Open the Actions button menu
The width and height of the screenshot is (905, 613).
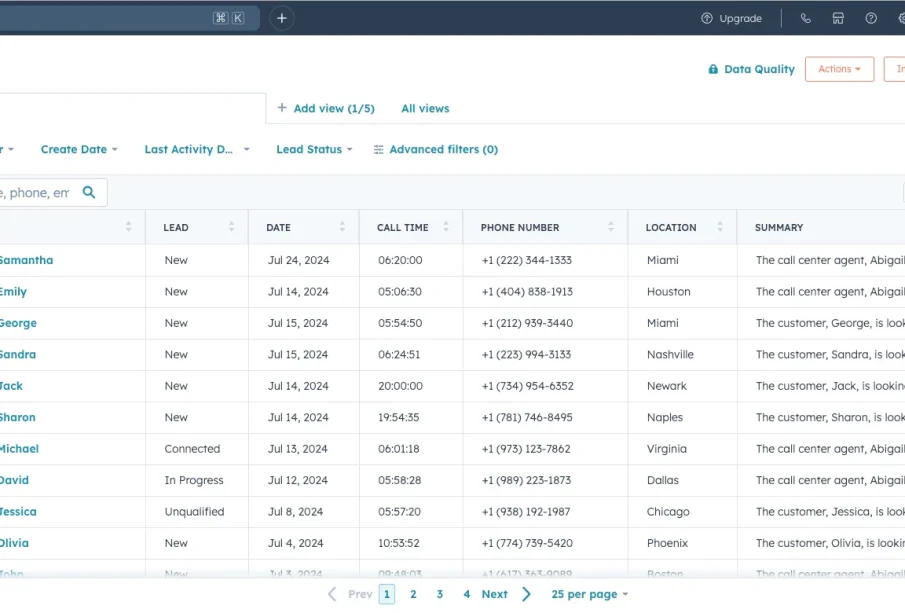839,69
